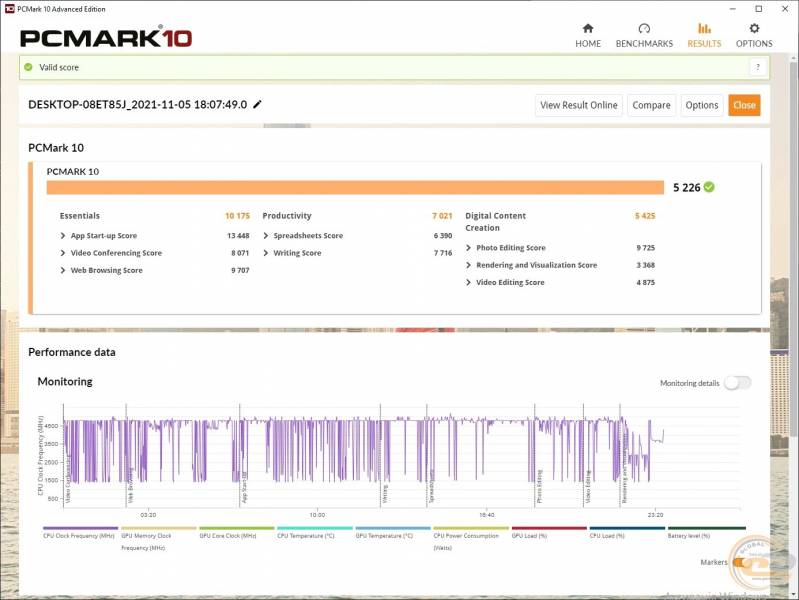Click the PCMark 10 title bar app icon
Image resolution: width=799 pixels, height=600 pixels.
[9, 9]
